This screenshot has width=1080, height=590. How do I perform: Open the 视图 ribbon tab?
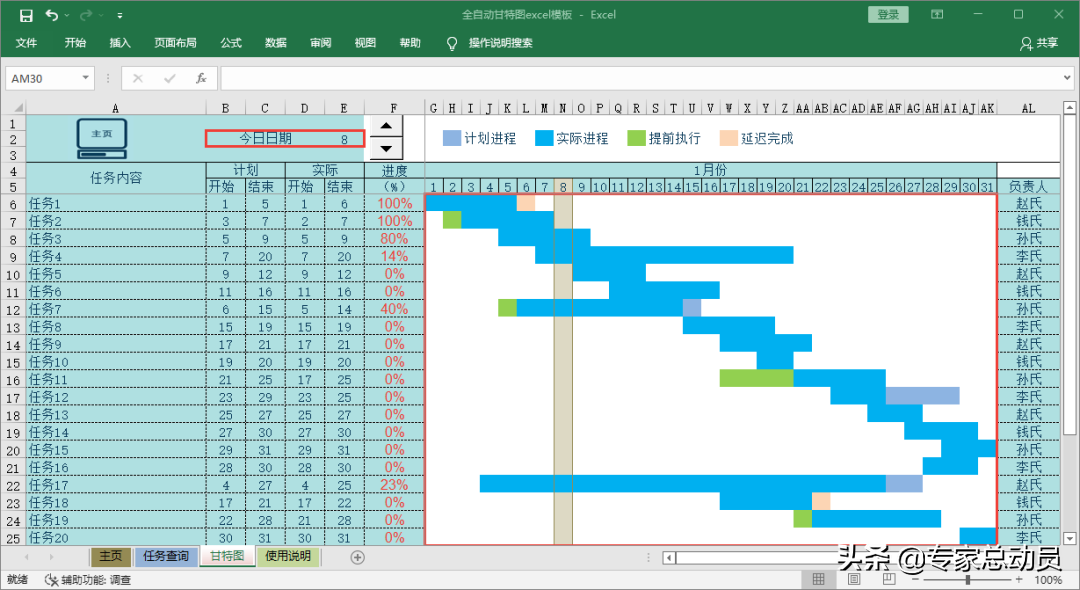pyautogui.click(x=365, y=43)
